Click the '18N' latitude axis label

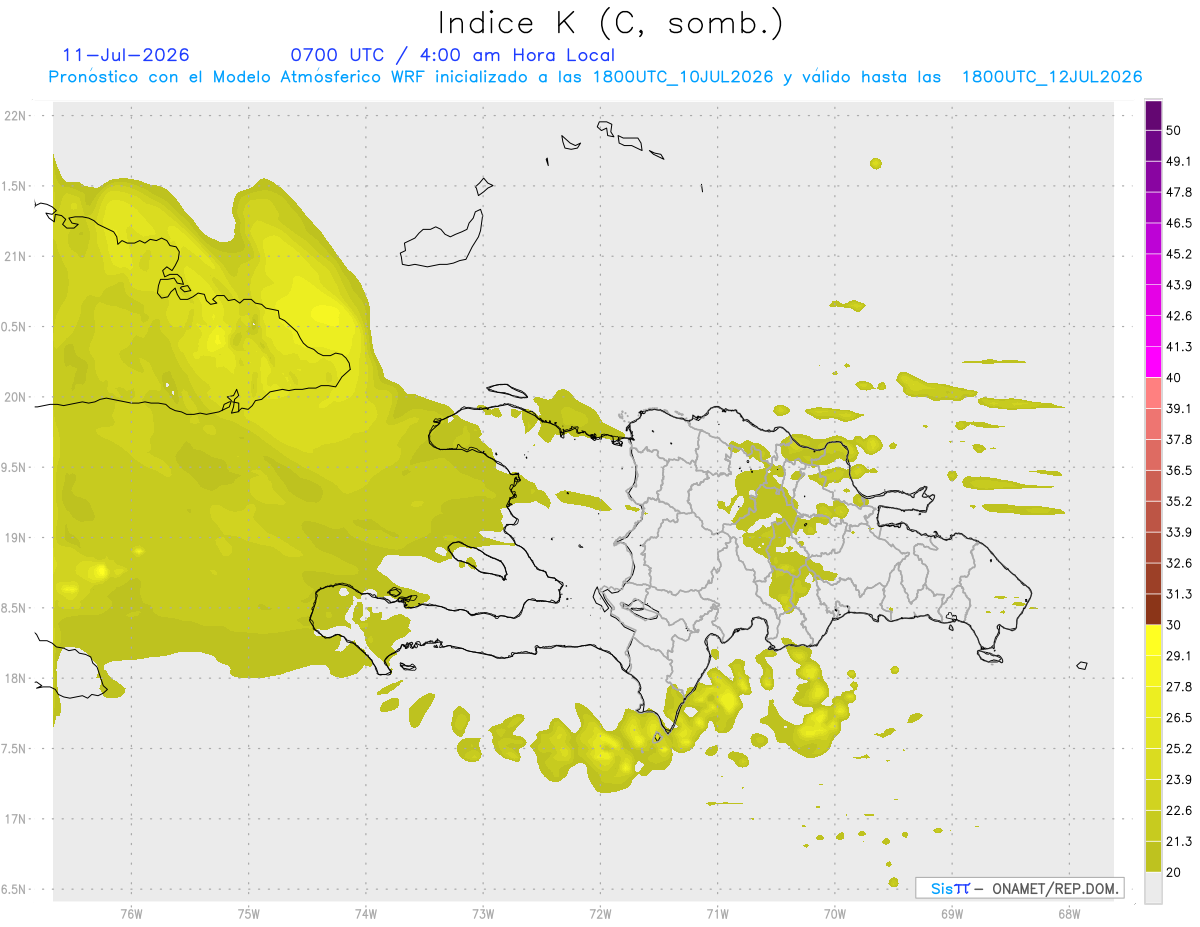coord(16,679)
